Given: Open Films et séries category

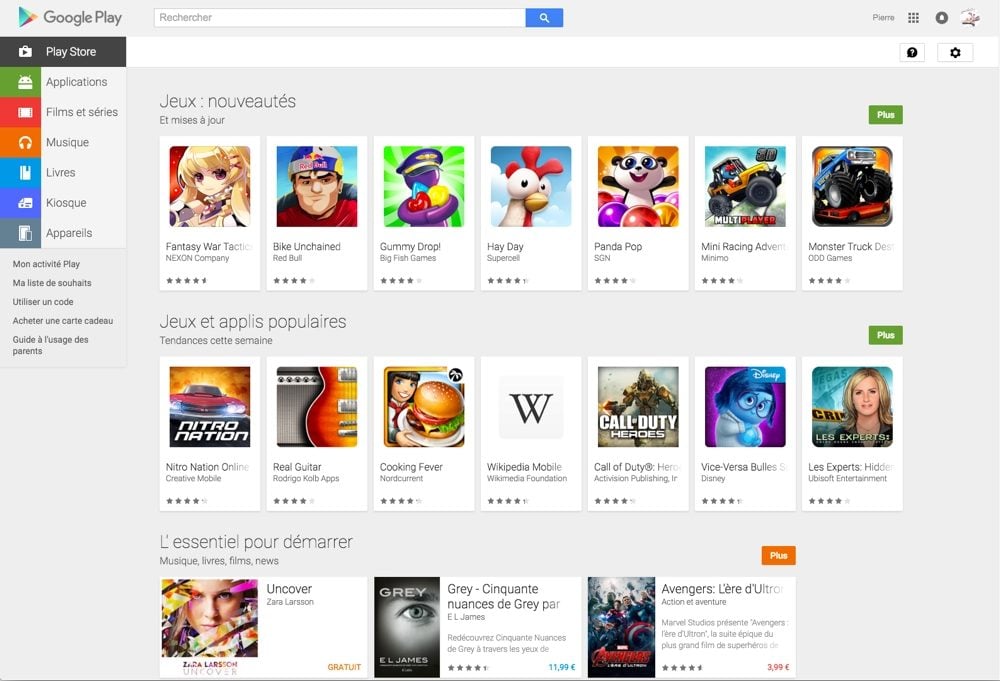Looking at the screenshot, I should click(x=81, y=112).
